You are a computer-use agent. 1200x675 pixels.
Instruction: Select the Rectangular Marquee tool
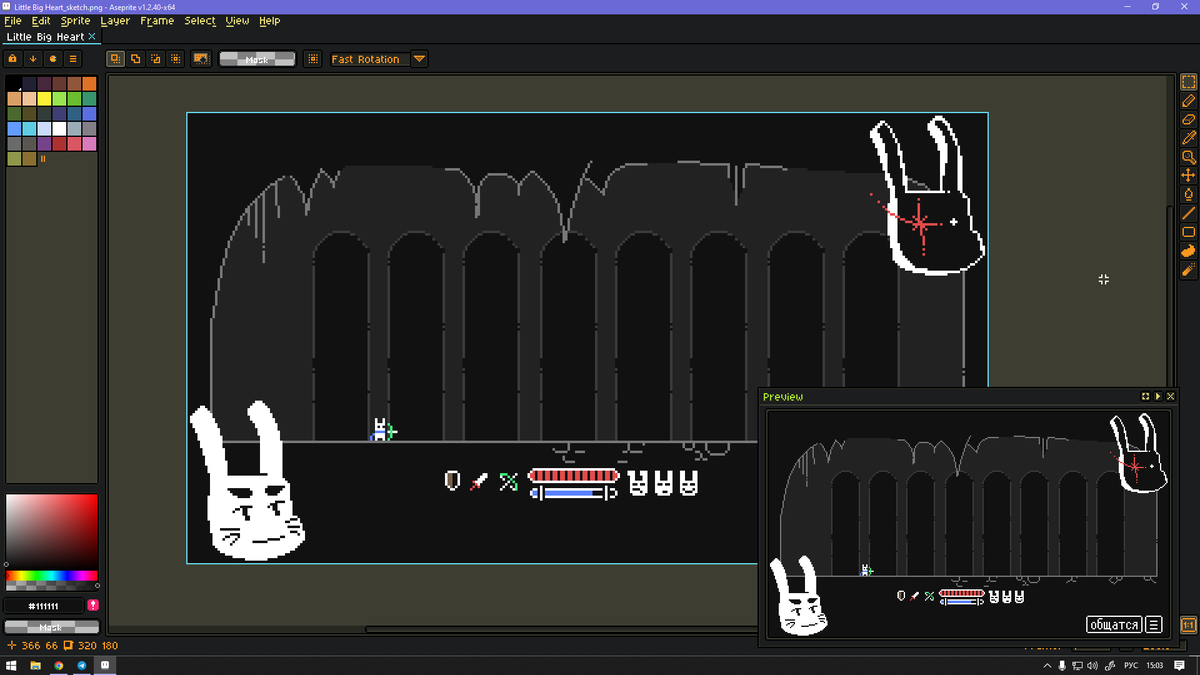pos(1189,83)
